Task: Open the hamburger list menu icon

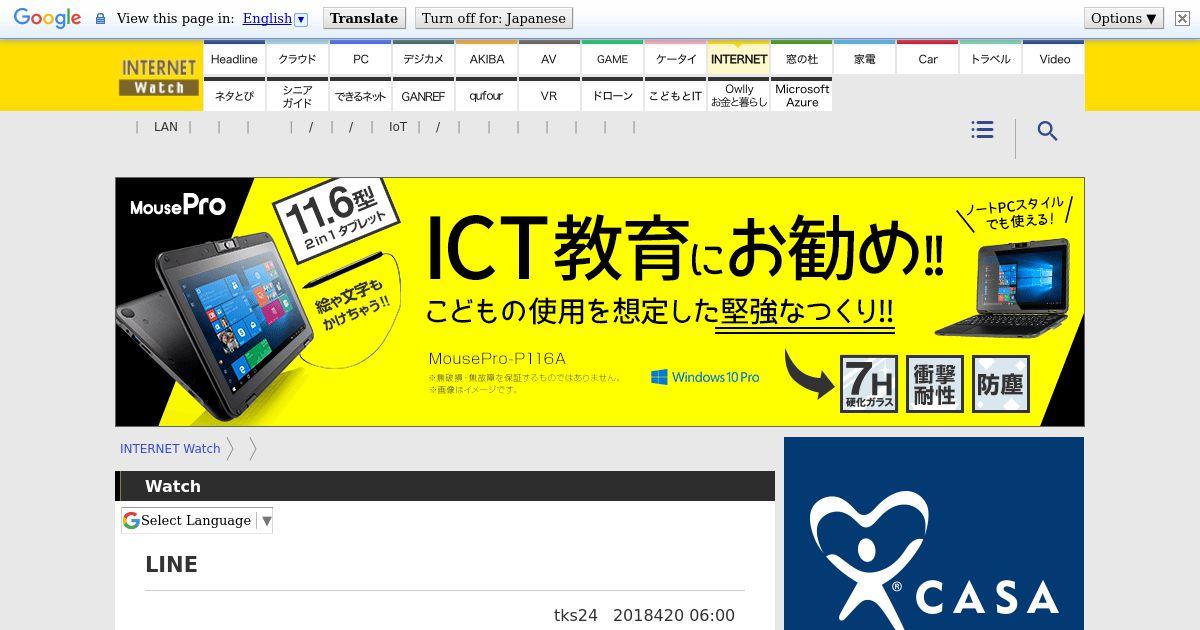Action: 982,130
